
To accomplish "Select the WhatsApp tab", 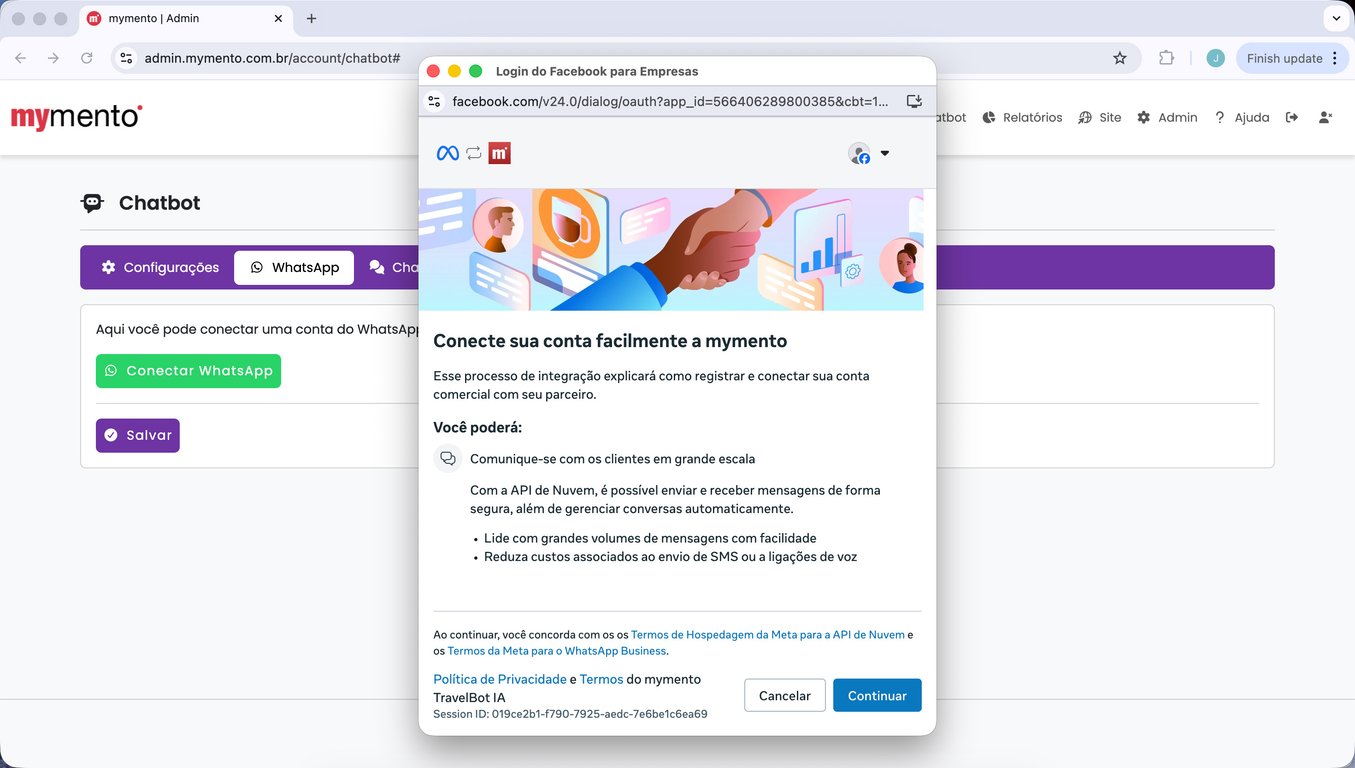I will click(294, 268).
